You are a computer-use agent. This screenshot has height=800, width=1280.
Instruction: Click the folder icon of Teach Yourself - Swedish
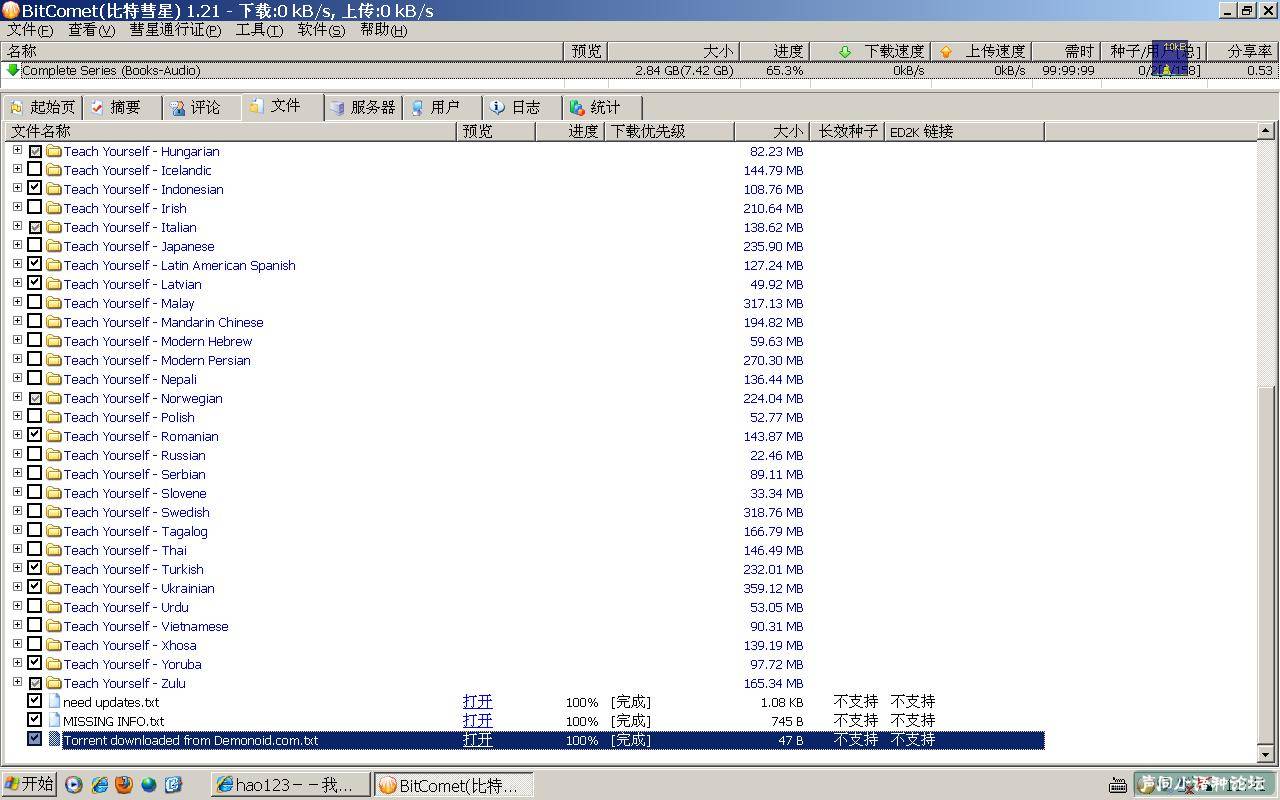[54, 513]
